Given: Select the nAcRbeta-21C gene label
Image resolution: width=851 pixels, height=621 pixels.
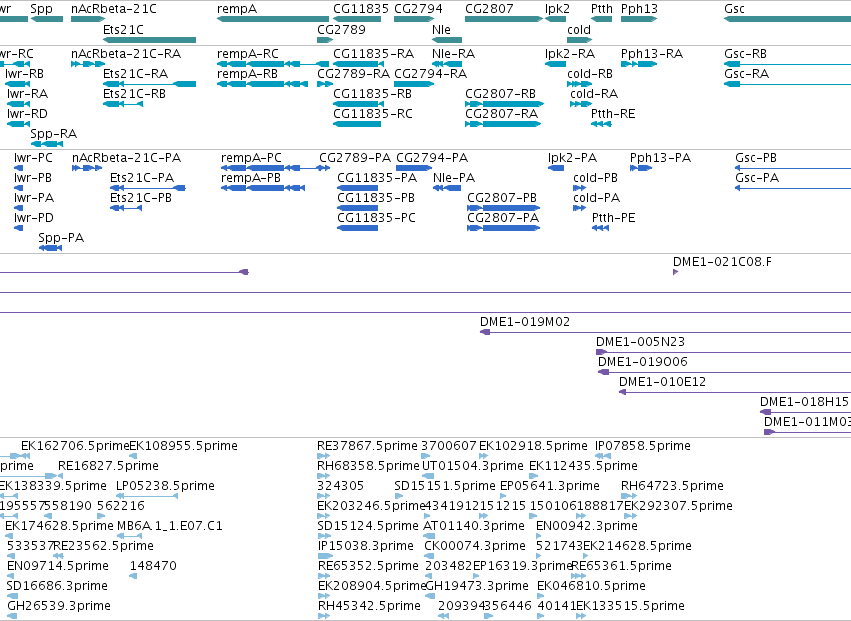Looking at the screenshot, I should tap(113, 9).
